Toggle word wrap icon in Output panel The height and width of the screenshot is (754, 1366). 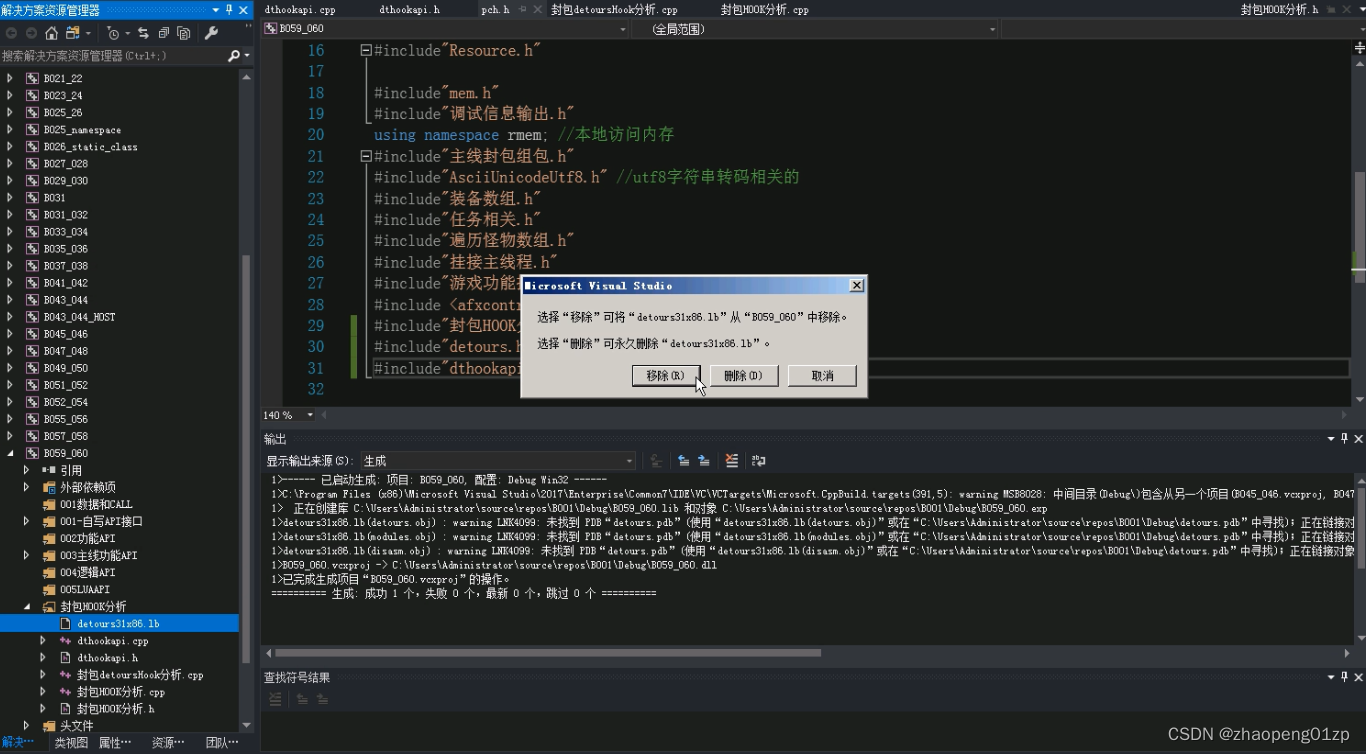click(759, 461)
